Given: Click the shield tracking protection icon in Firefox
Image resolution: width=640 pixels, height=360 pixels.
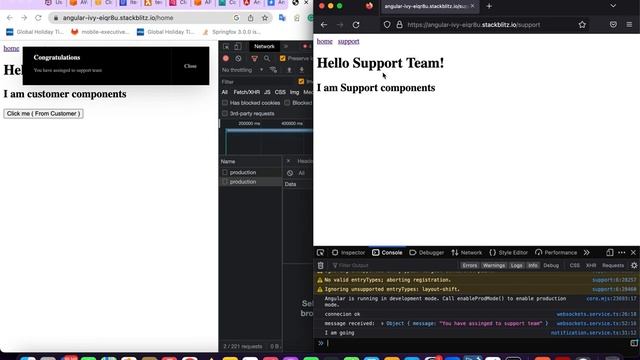Looking at the screenshot, I should (x=387, y=25).
